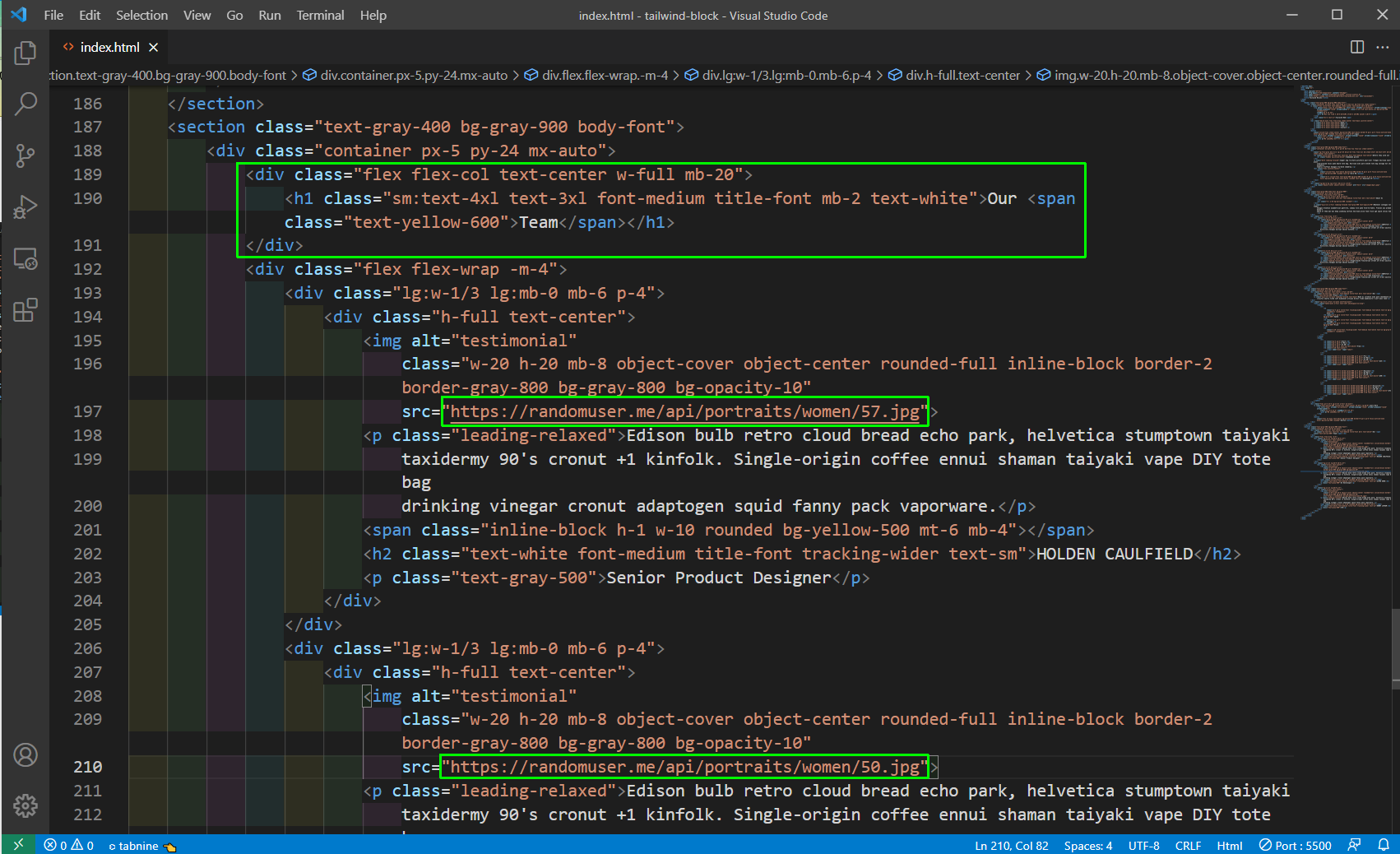This screenshot has width=1400, height=854.
Task: Open the Explorer view in activity bar
Action: (x=25, y=53)
